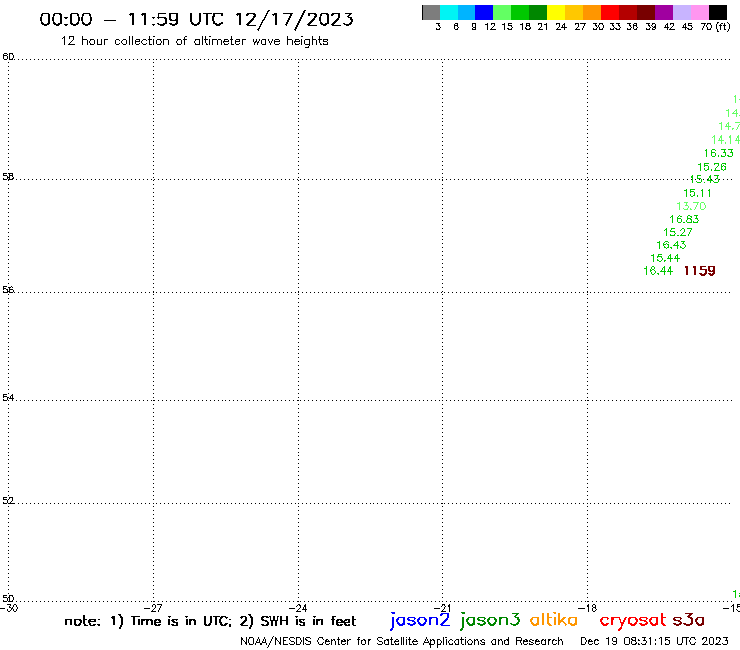Click the latitude label 50
The image size is (740, 650).
8,599
